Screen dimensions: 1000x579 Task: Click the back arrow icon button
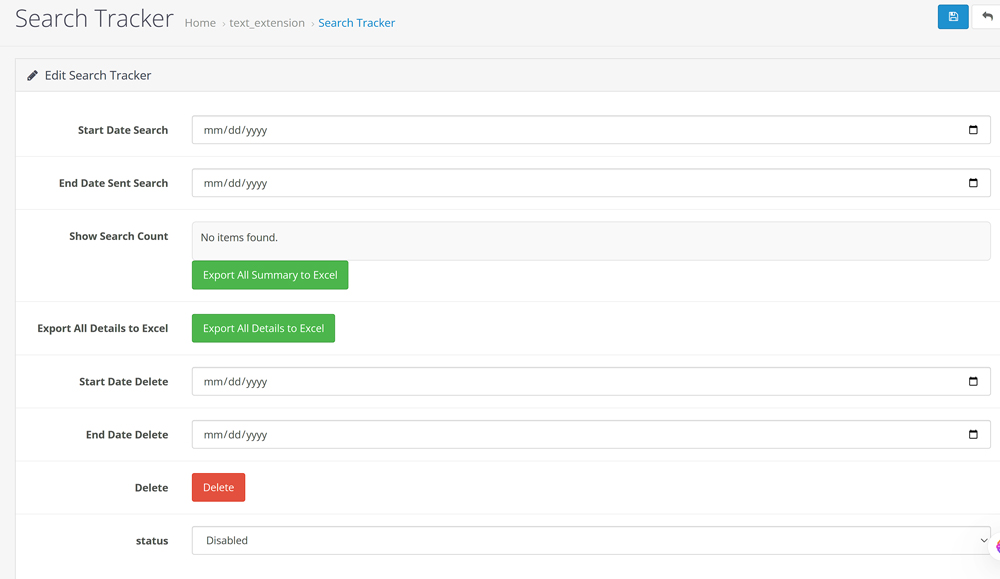pos(987,17)
